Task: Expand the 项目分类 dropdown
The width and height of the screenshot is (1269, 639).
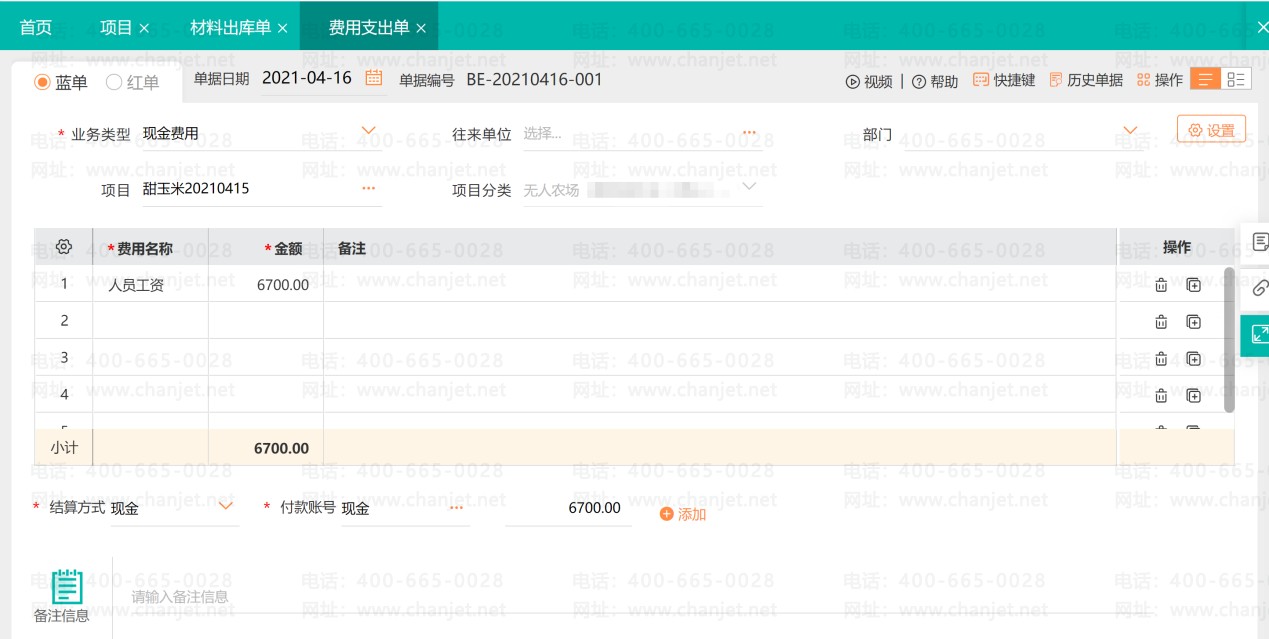Action: pyautogui.click(x=749, y=186)
